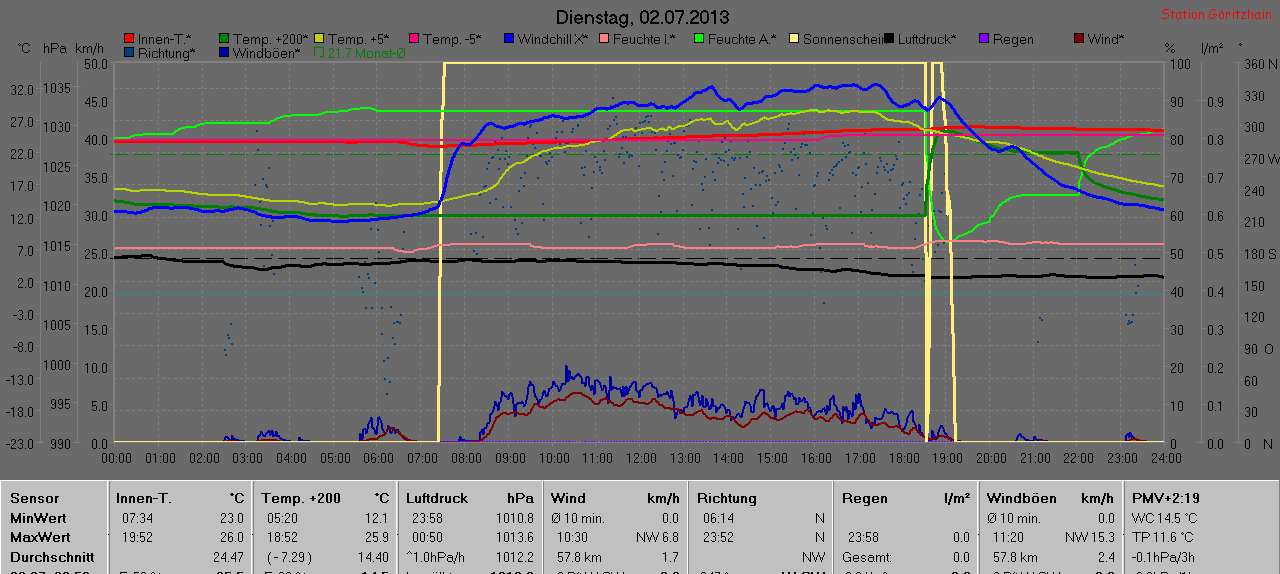Click the l/m² axis unit above chart
Image resolution: width=1280 pixels, height=574 pixels.
1211,48
